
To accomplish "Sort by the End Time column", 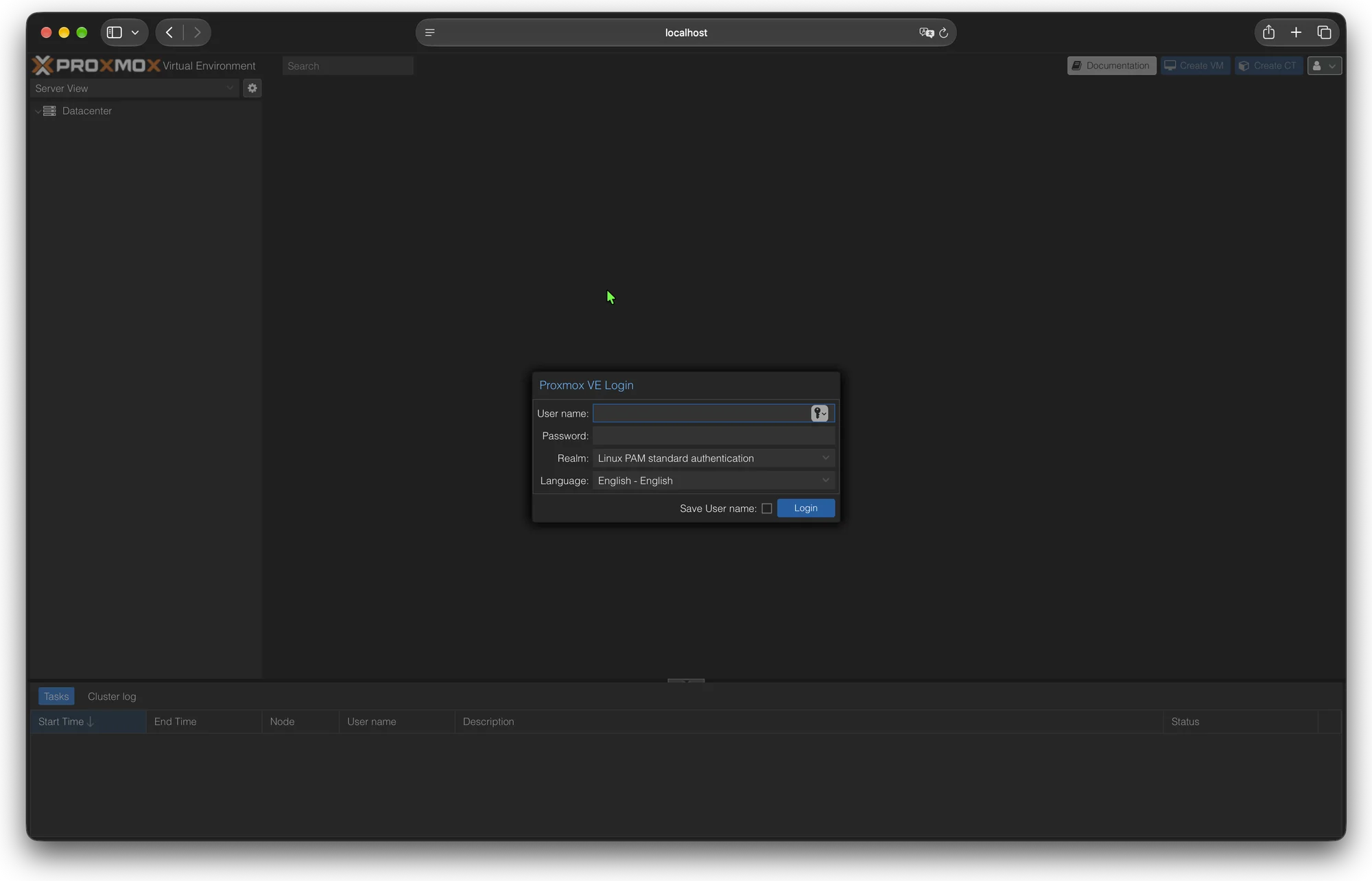I will tap(204, 722).
